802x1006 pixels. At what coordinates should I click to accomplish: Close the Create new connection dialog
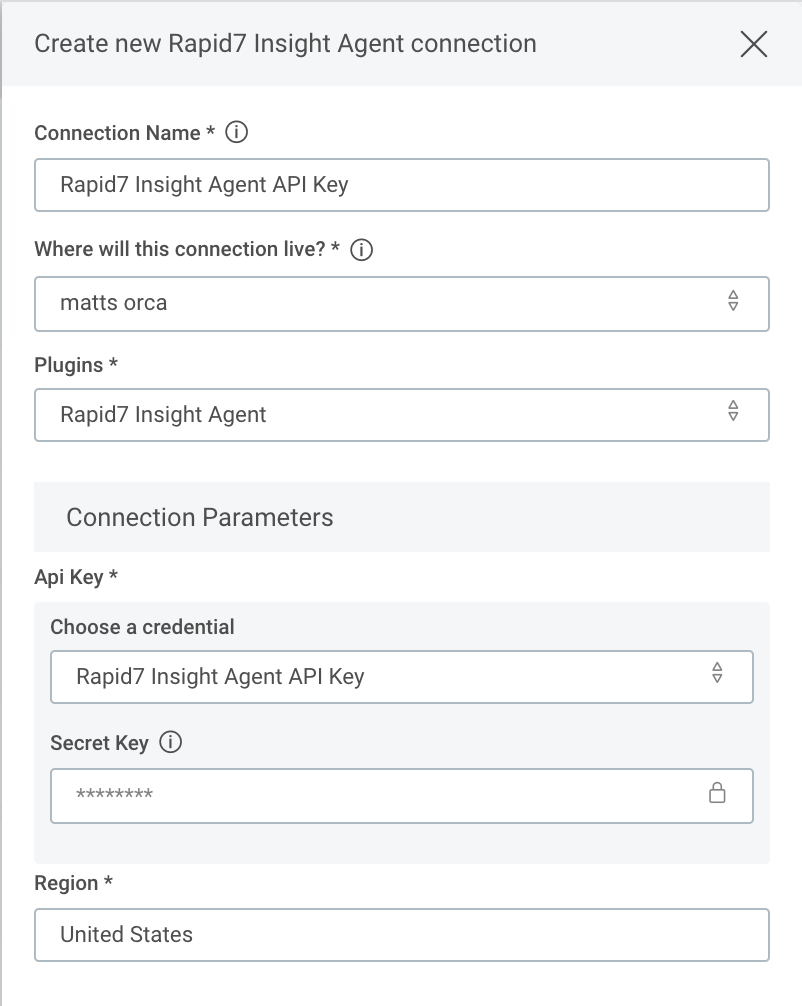753,44
